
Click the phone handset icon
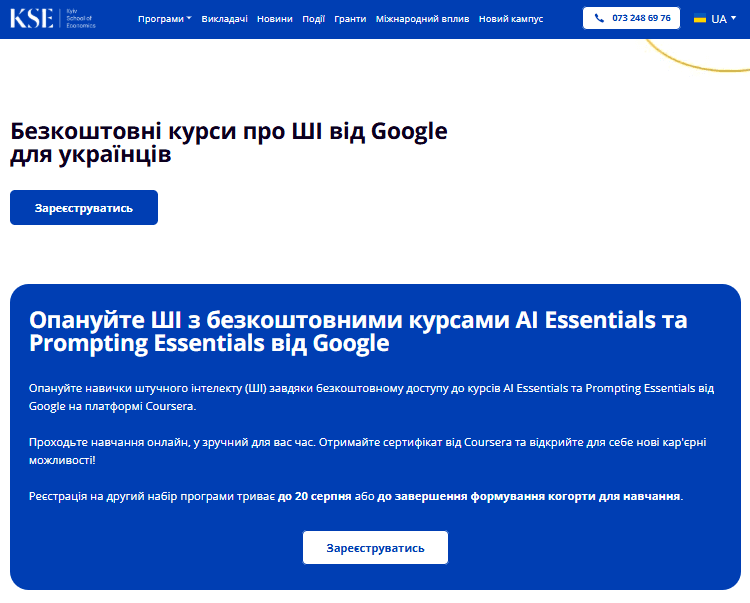[x=599, y=18]
